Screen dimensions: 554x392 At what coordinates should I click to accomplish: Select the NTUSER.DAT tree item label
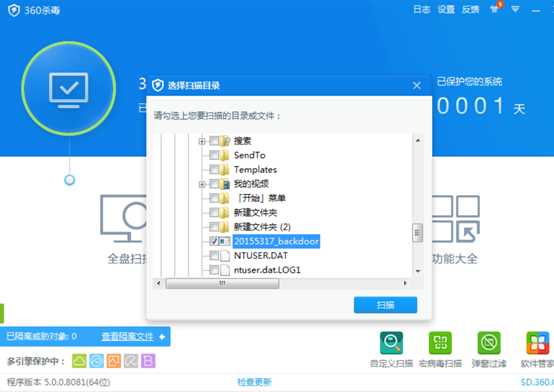[x=261, y=256]
